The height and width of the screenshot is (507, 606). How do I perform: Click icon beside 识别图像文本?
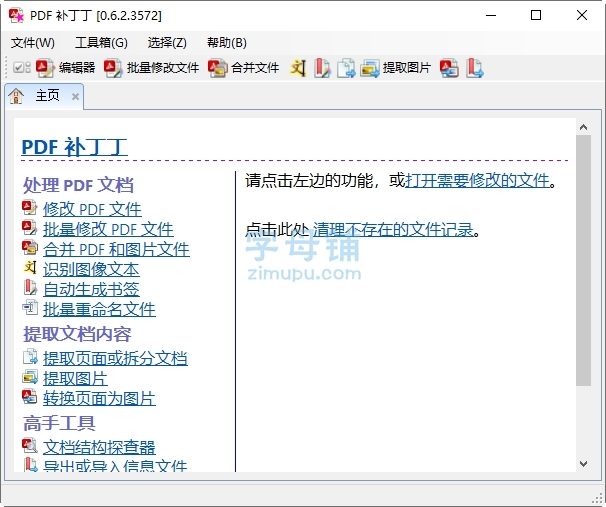[x=30, y=267]
